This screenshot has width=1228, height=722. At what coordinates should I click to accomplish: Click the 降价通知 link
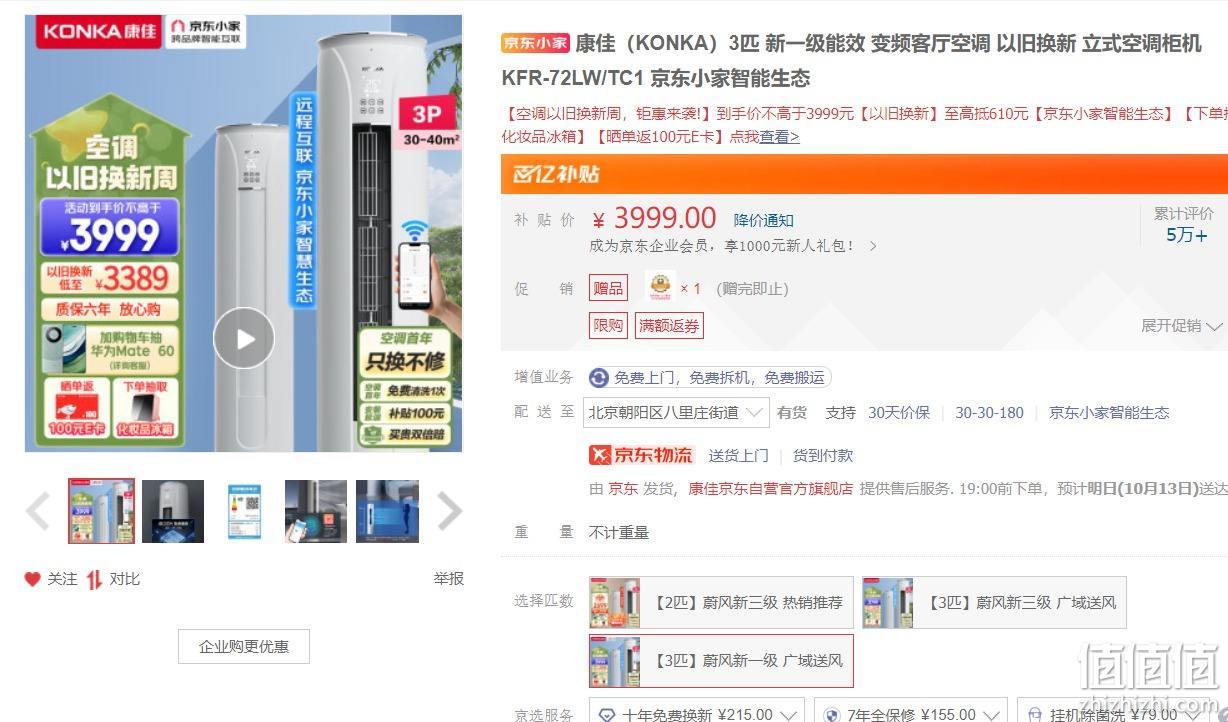(x=764, y=220)
